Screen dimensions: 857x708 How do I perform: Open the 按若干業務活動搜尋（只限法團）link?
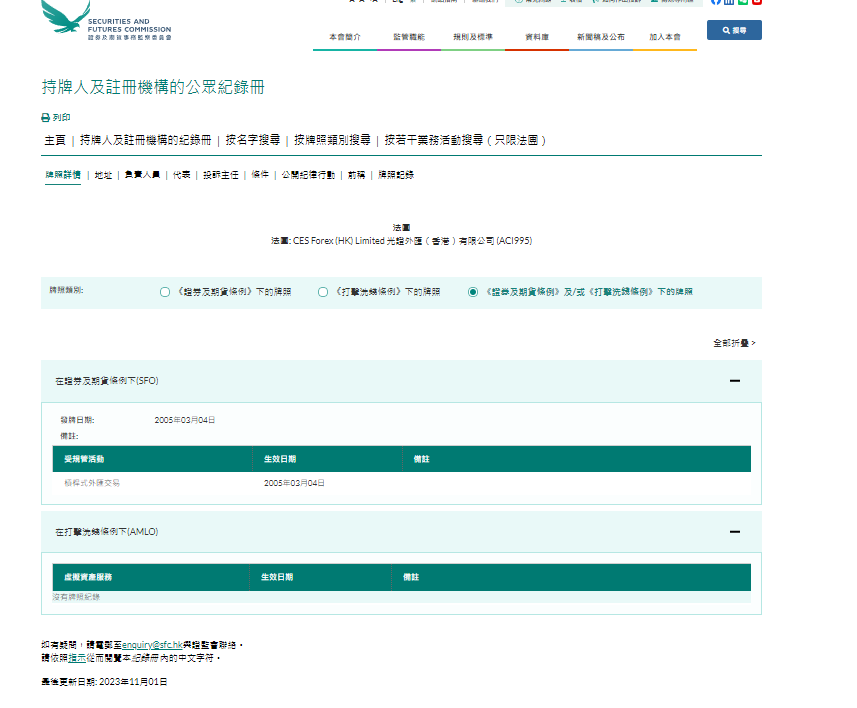click(x=465, y=141)
